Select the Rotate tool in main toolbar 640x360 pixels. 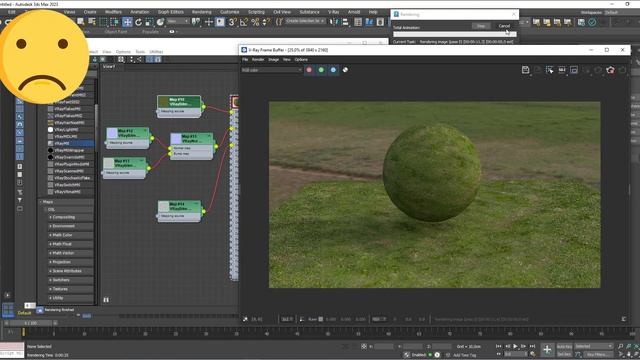pyautogui.click(x=138, y=22)
